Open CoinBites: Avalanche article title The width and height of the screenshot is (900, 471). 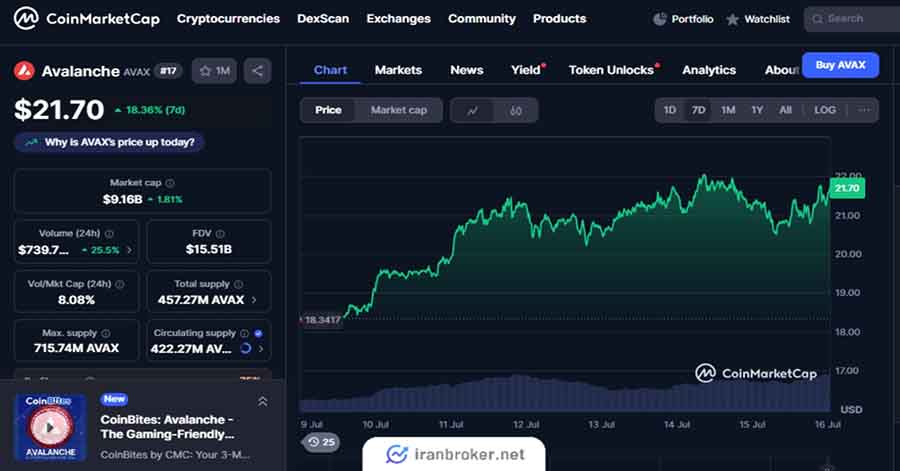pyautogui.click(x=167, y=427)
